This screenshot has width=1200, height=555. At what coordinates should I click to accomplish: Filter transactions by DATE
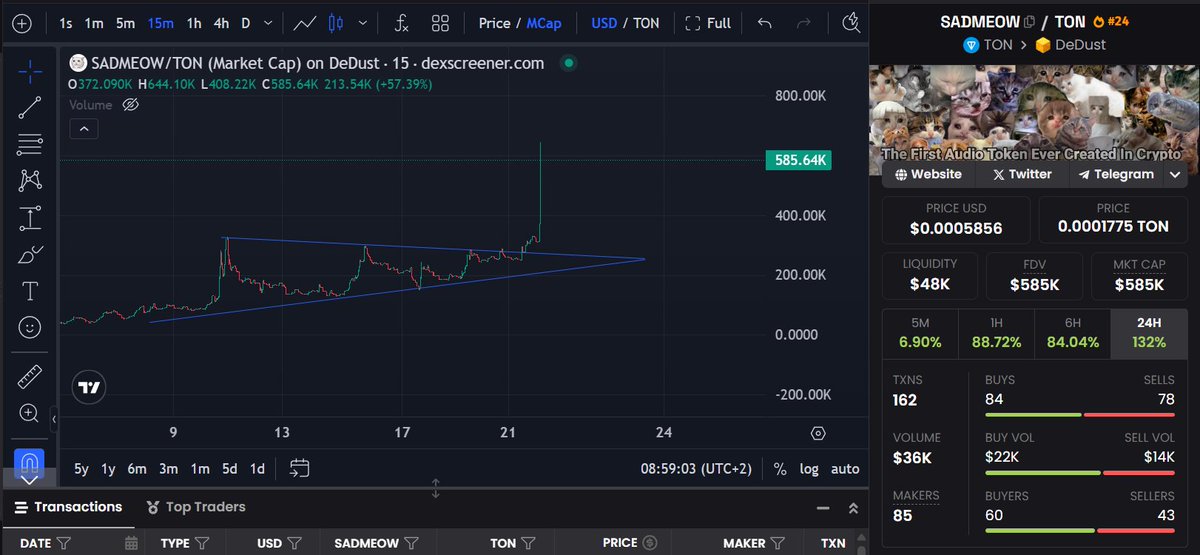tap(64, 543)
